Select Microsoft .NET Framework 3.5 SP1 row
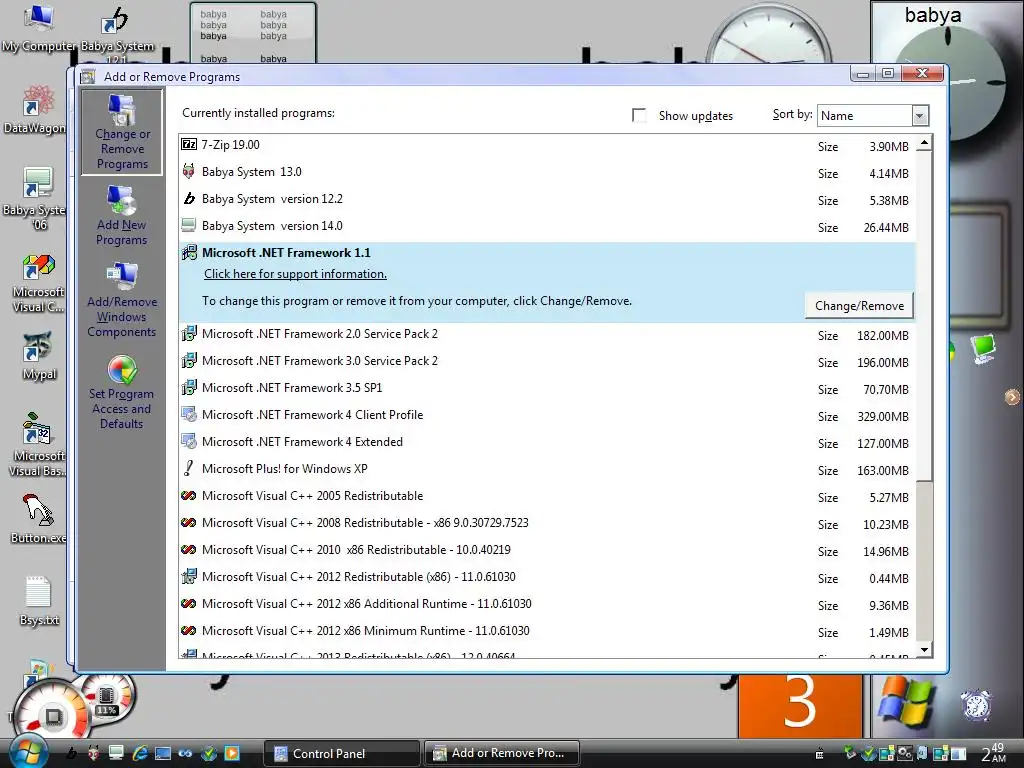Viewport: 1024px width, 768px height. point(547,389)
